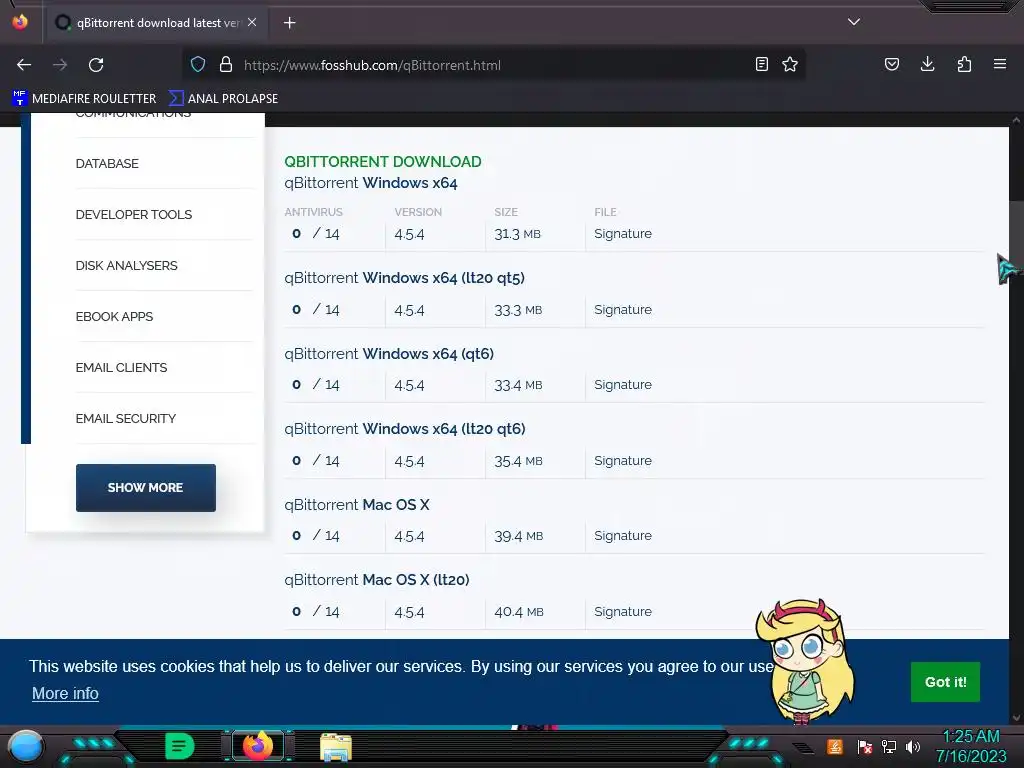
Task: Select the qBittorrent download latest version tab
Action: click(x=155, y=23)
